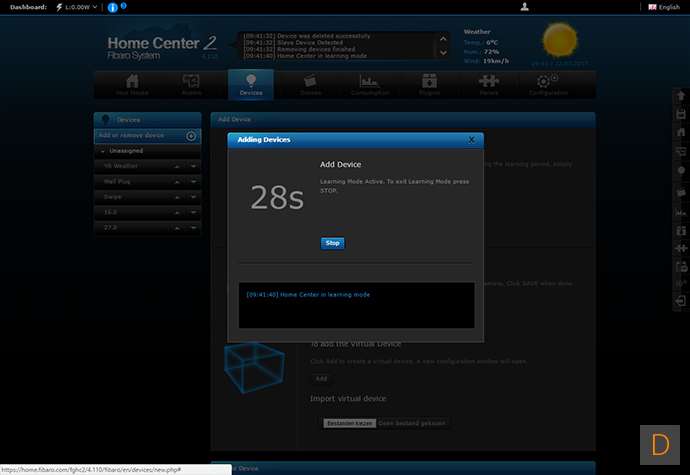Screen dimensions: 690x475
Task: Move YR Weather up
Action: [x=177, y=166]
